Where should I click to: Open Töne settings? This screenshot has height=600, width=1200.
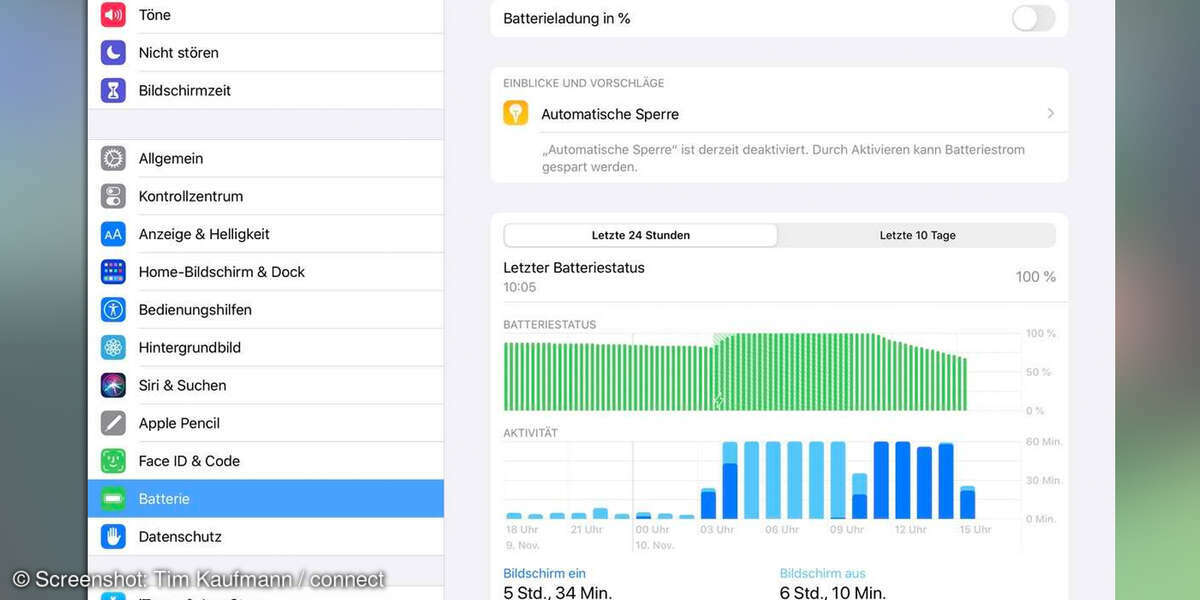tap(266, 15)
